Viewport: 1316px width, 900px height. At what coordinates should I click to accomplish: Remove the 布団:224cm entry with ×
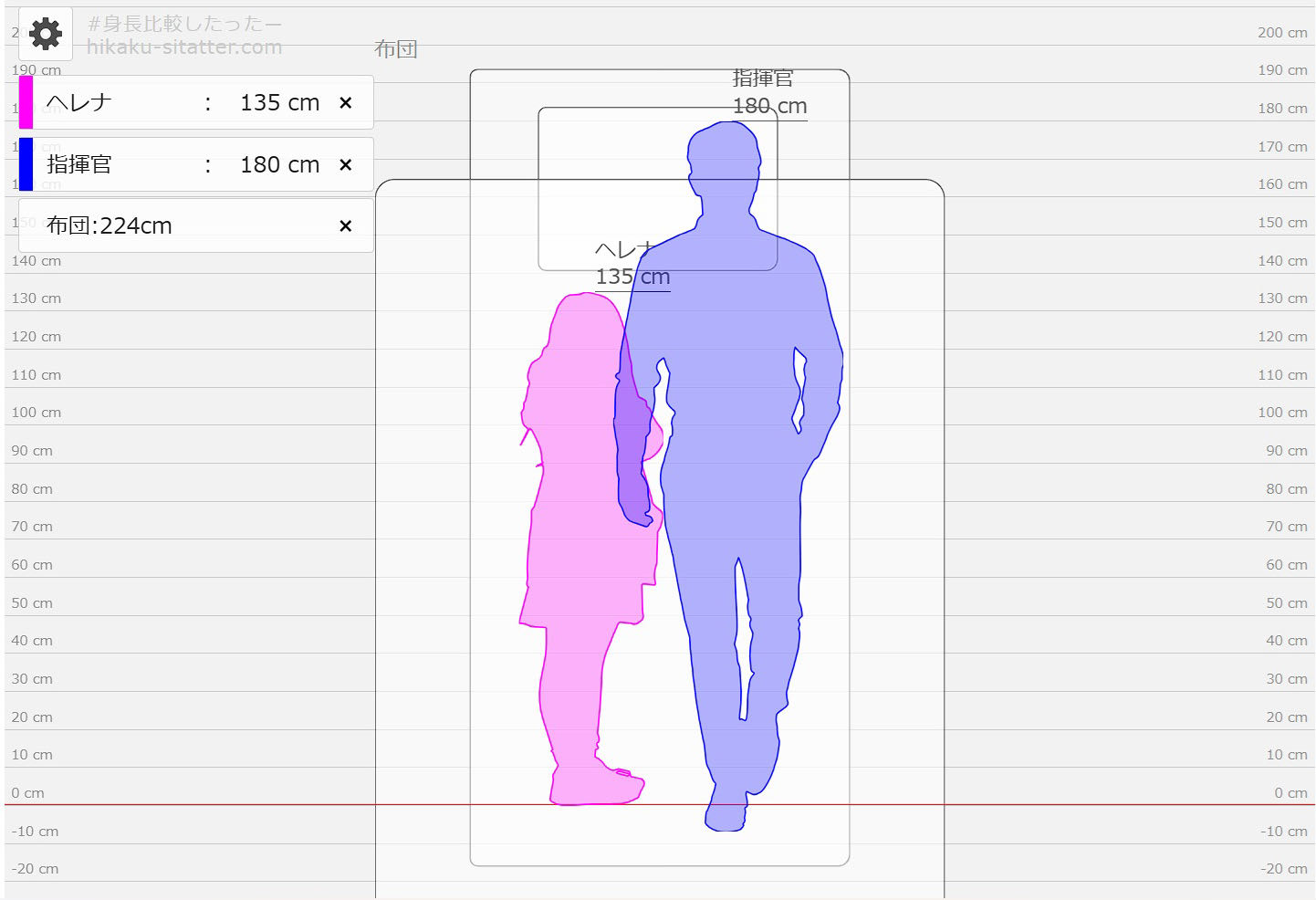pyautogui.click(x=345, y=226)
